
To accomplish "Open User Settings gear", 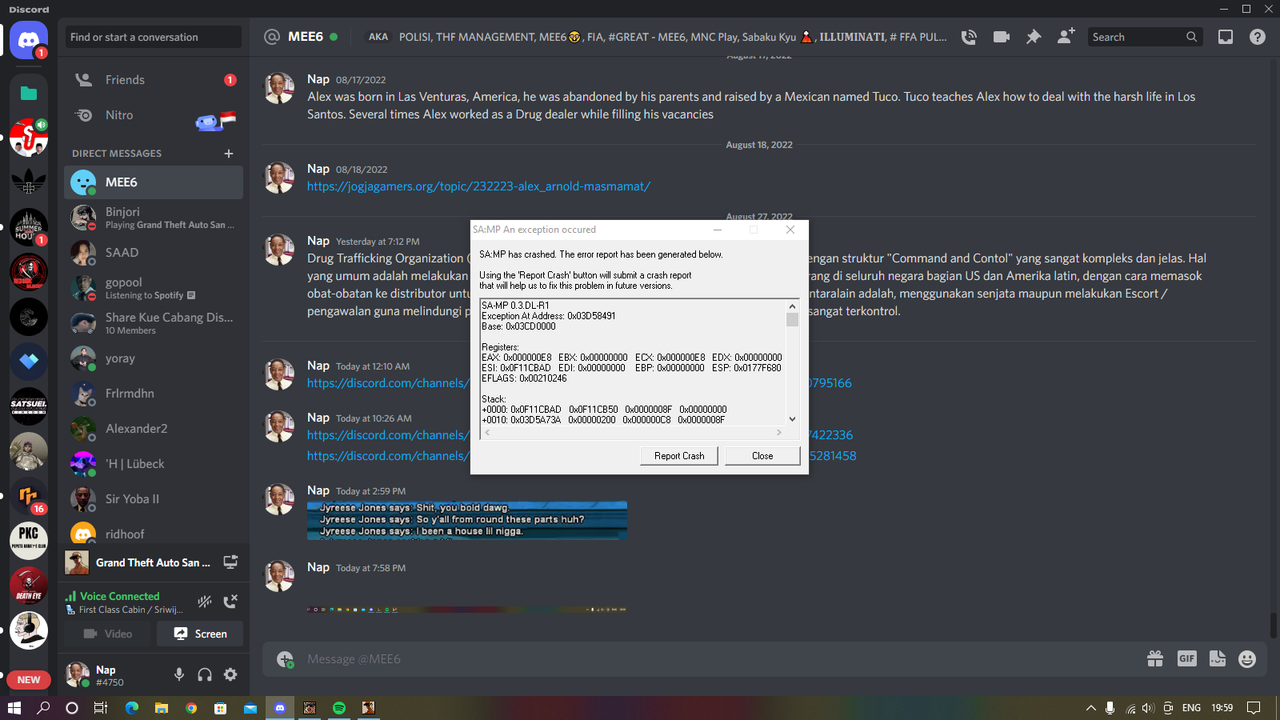I will [x=230, y=674].
